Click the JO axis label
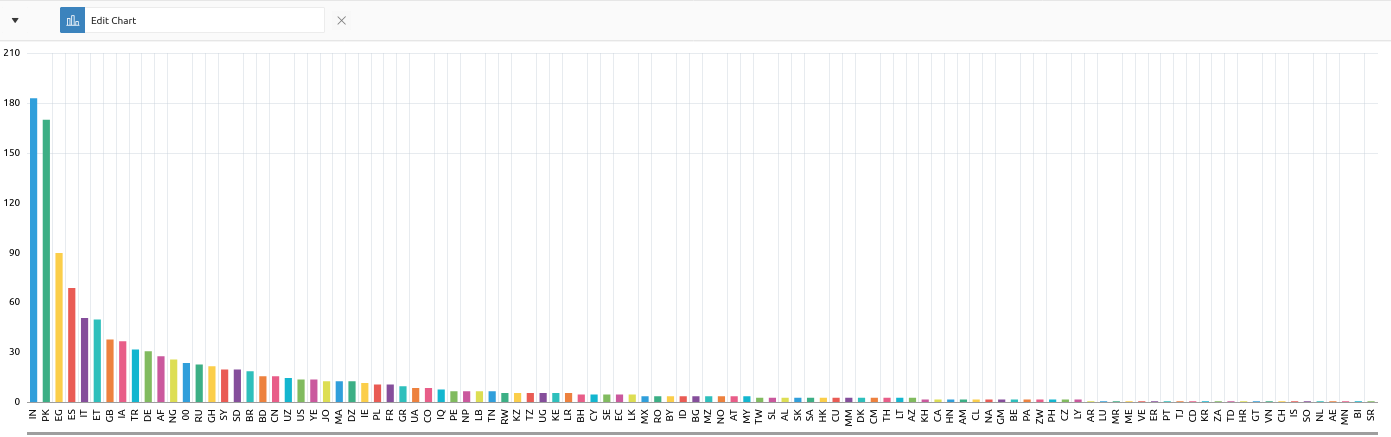This screenshot has height=437, width=1391. [x=326, y=413]
